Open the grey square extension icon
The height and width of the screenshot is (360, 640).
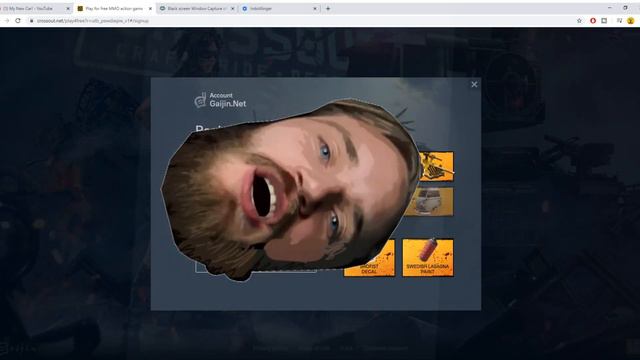pyautogui.click(x=604, y=21)
